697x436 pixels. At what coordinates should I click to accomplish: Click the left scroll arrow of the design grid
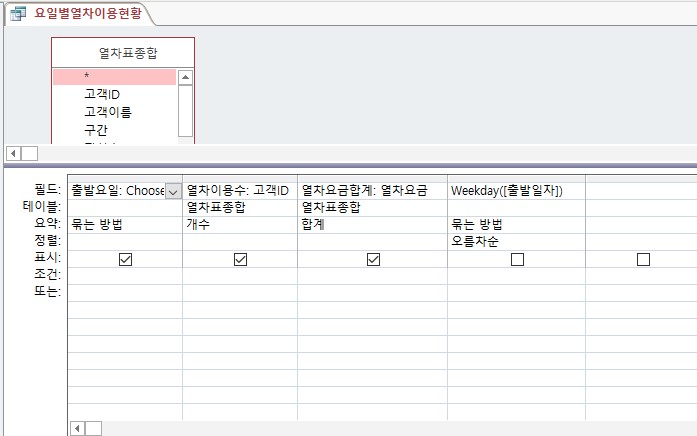77,428
